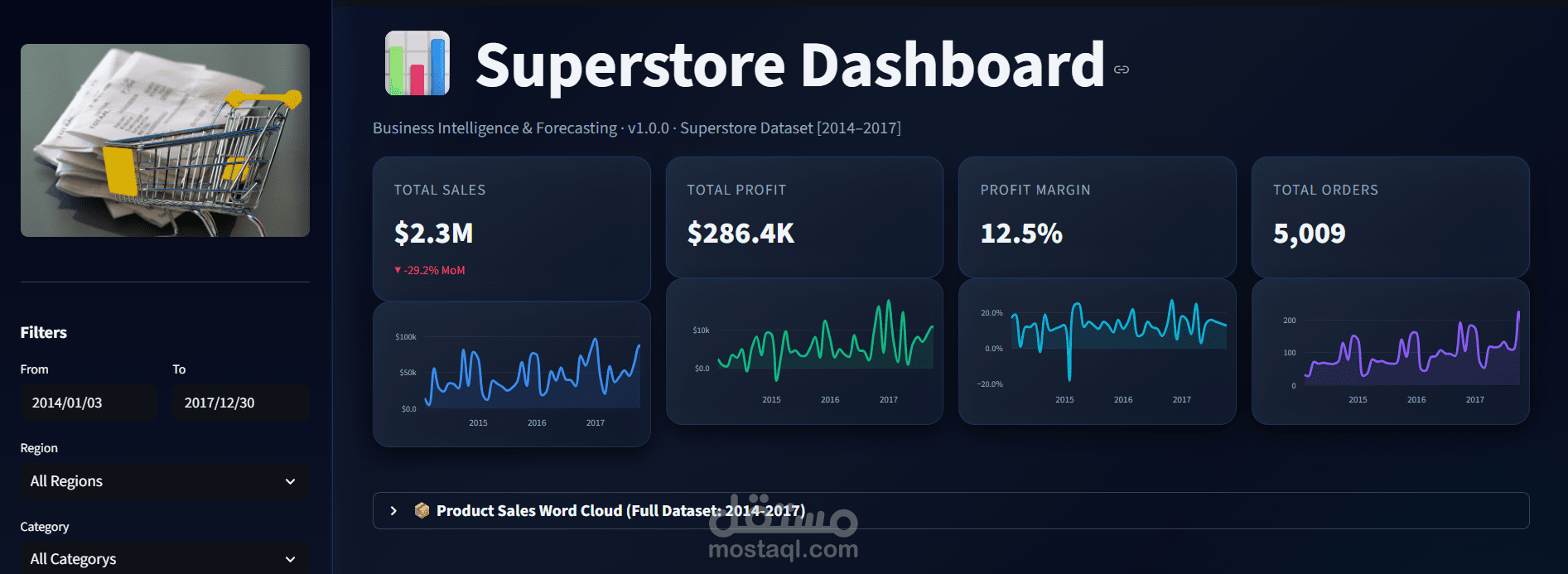Screen dimensions: 1568x574
Task: Open the All Regions dropdown
Action: click(165, 481)
